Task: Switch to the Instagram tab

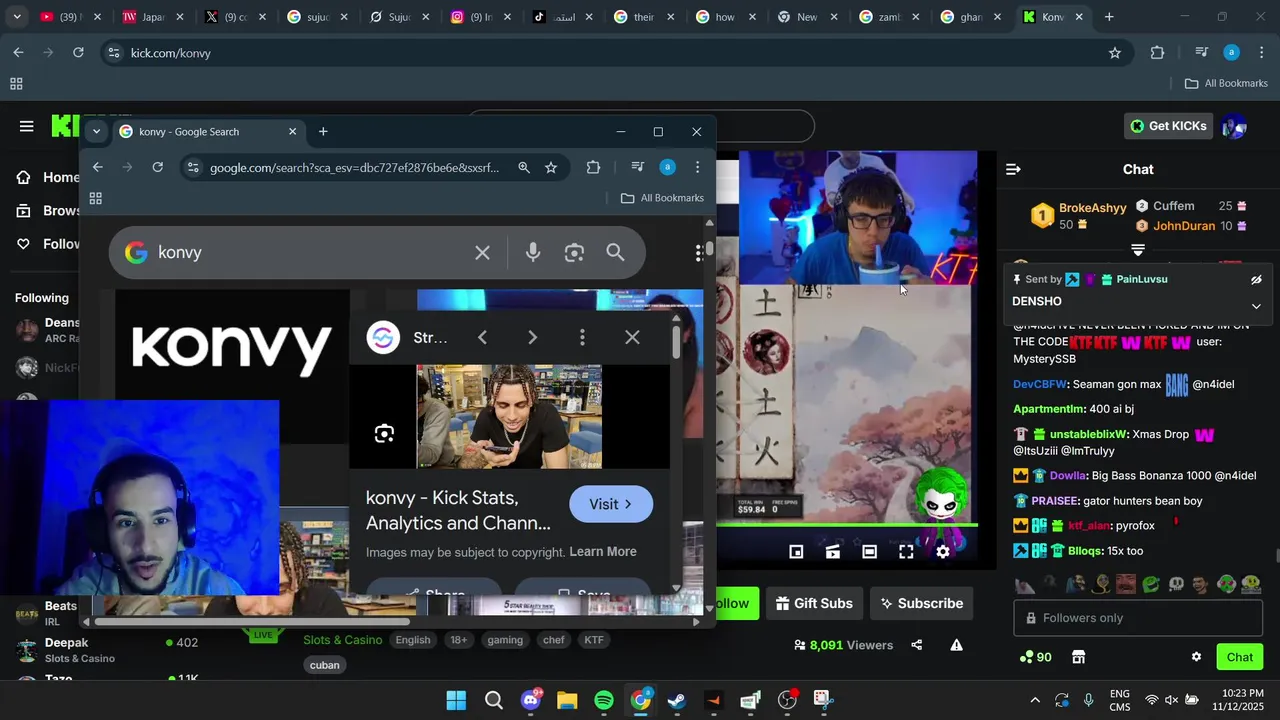Action: [x=478, y=17]
